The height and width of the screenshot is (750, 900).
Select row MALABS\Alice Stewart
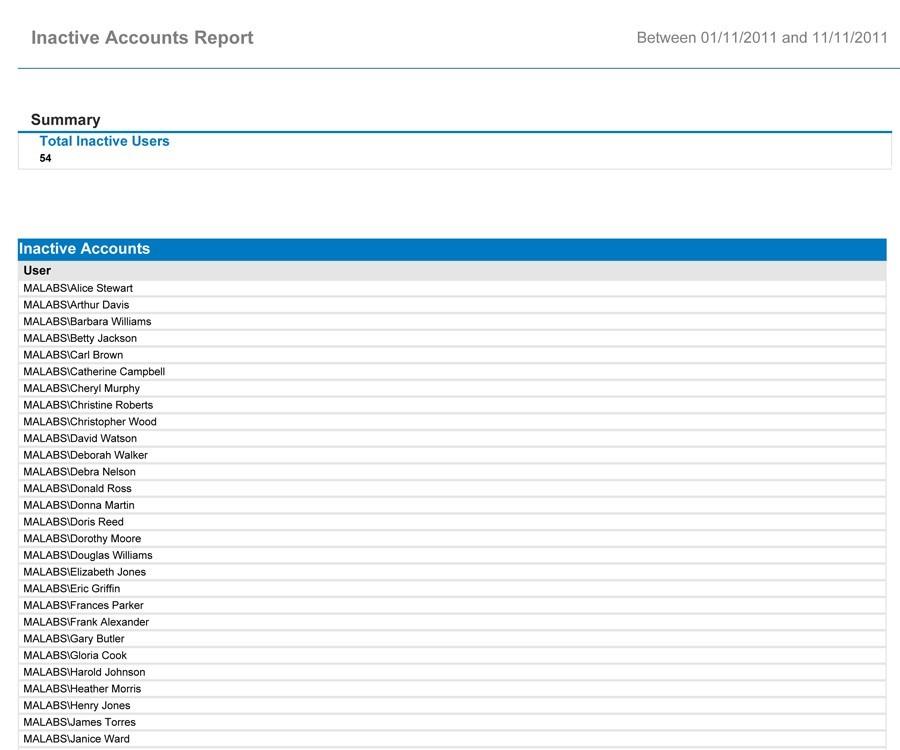(452, 288)
